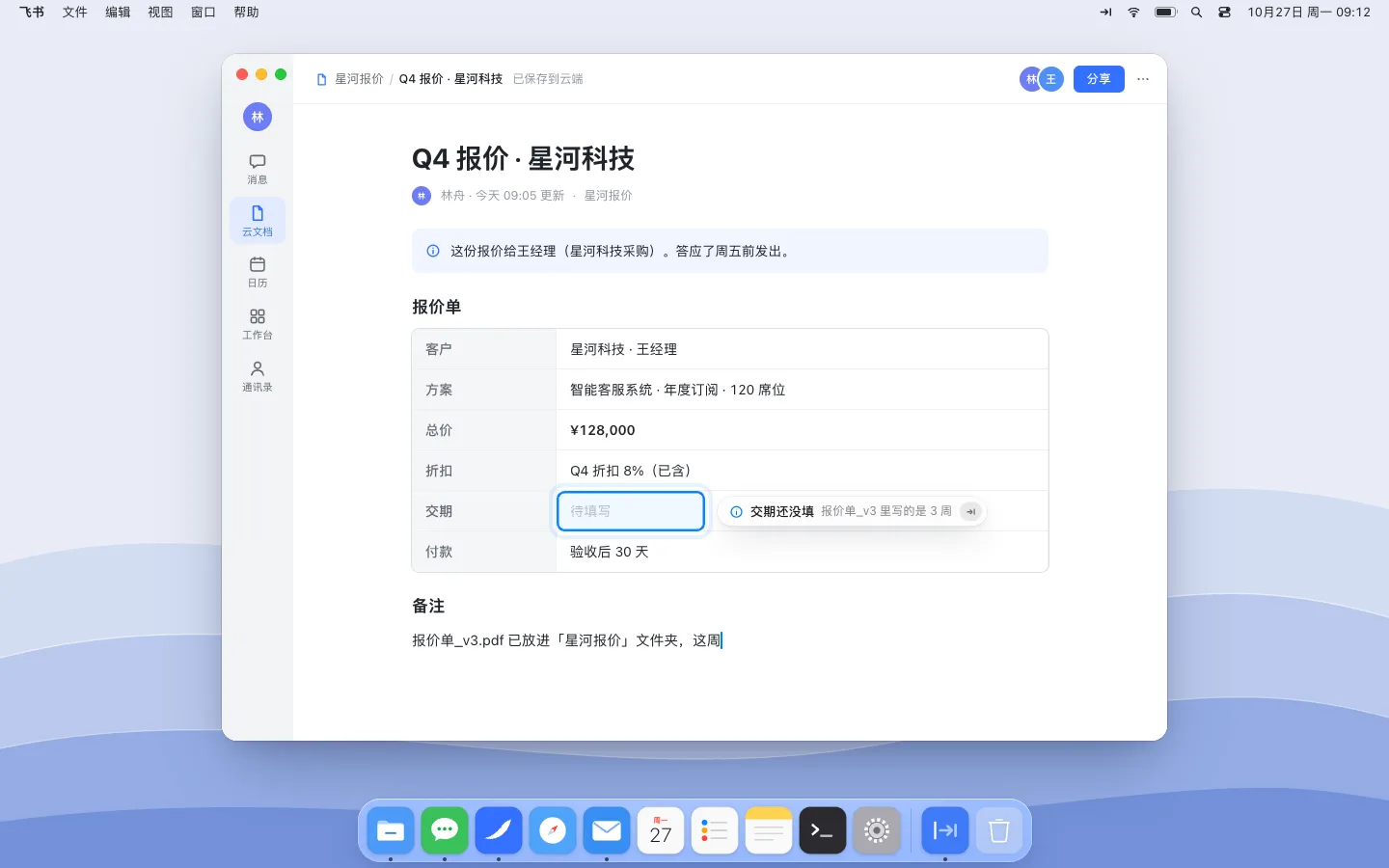Open the 消息 messages sidebar icon
Screen dimensions: 1389x868
(x=258, y=169)
